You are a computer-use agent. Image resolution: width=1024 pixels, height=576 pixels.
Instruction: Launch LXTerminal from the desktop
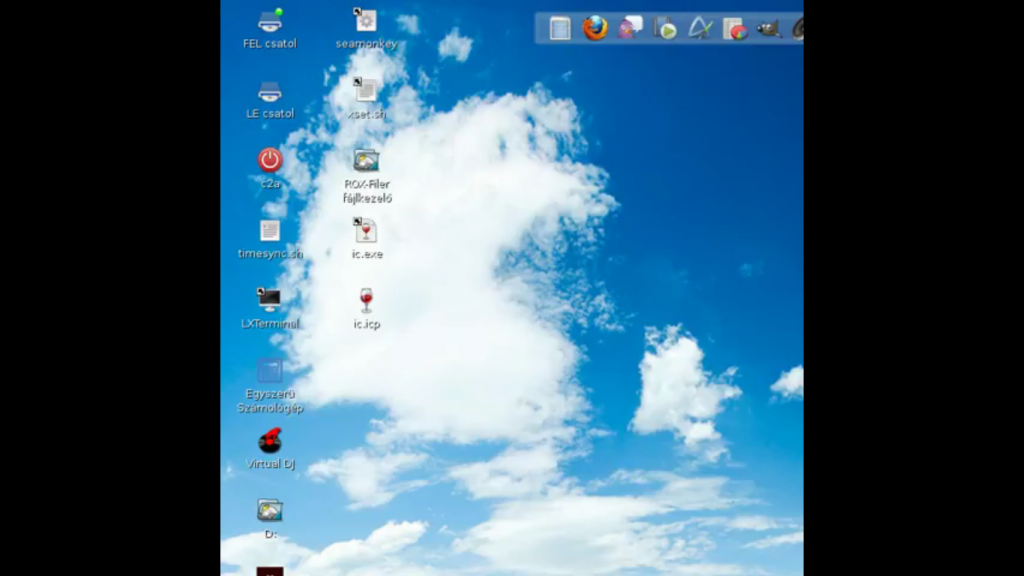[x=270, y=300]
